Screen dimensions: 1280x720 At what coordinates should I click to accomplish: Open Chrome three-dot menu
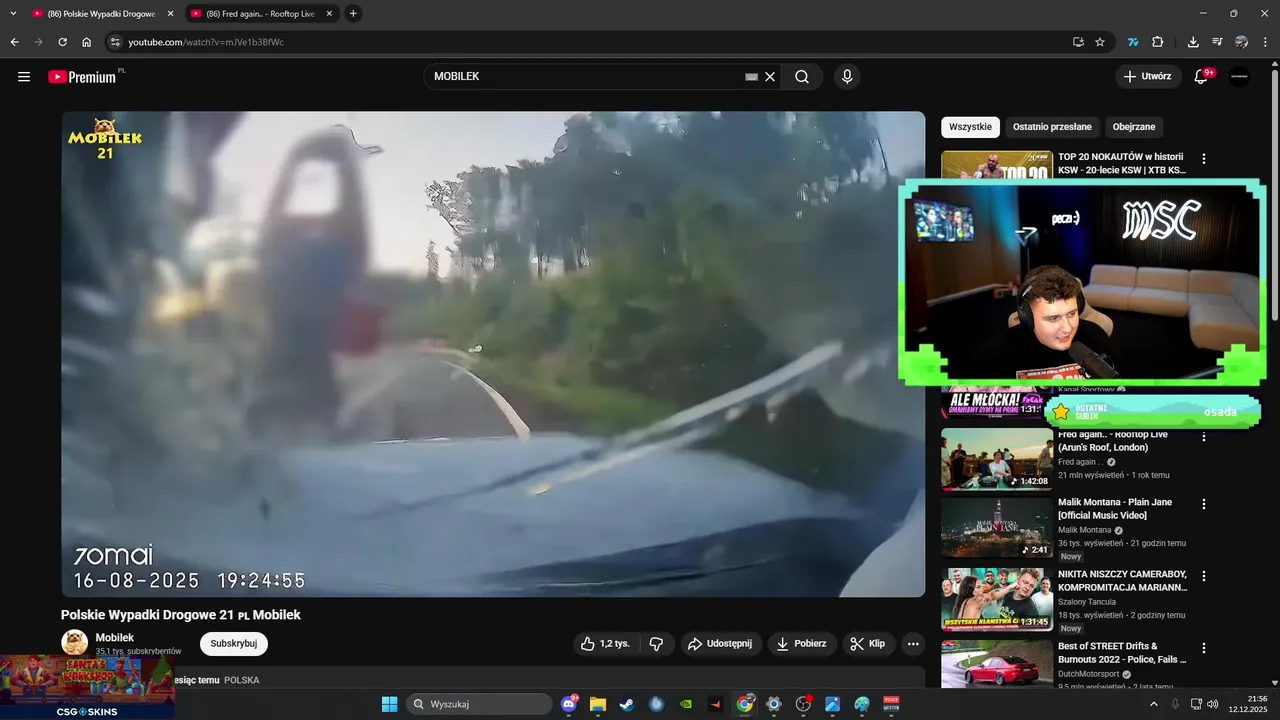tap(1265, 42)
